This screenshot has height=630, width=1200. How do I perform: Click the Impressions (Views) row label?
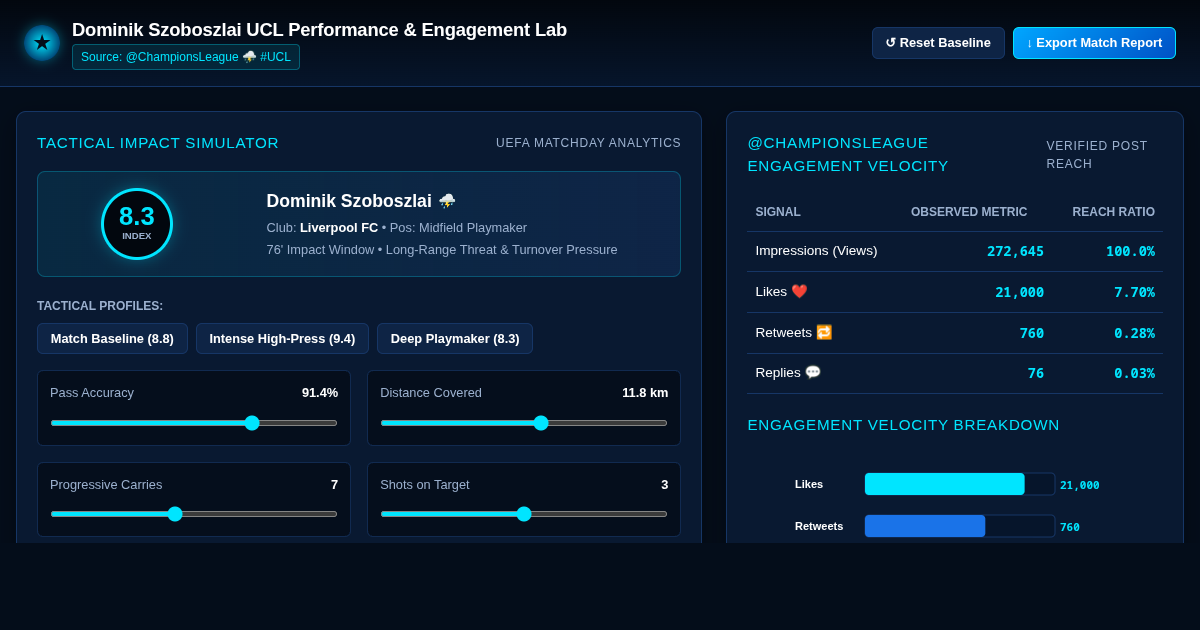[816, 251]
